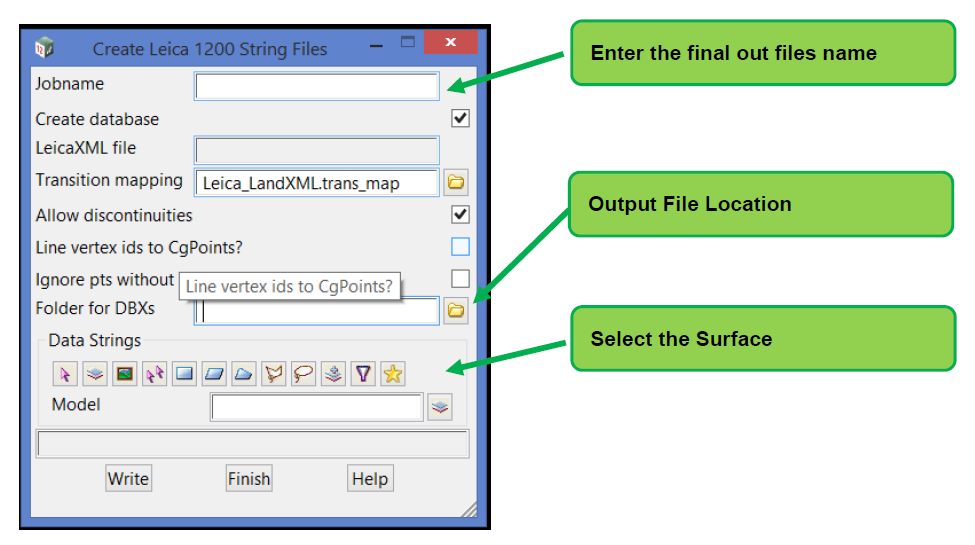Click the 'Transition mapping' label
The image size is (975, 545).
coord(109,180)
